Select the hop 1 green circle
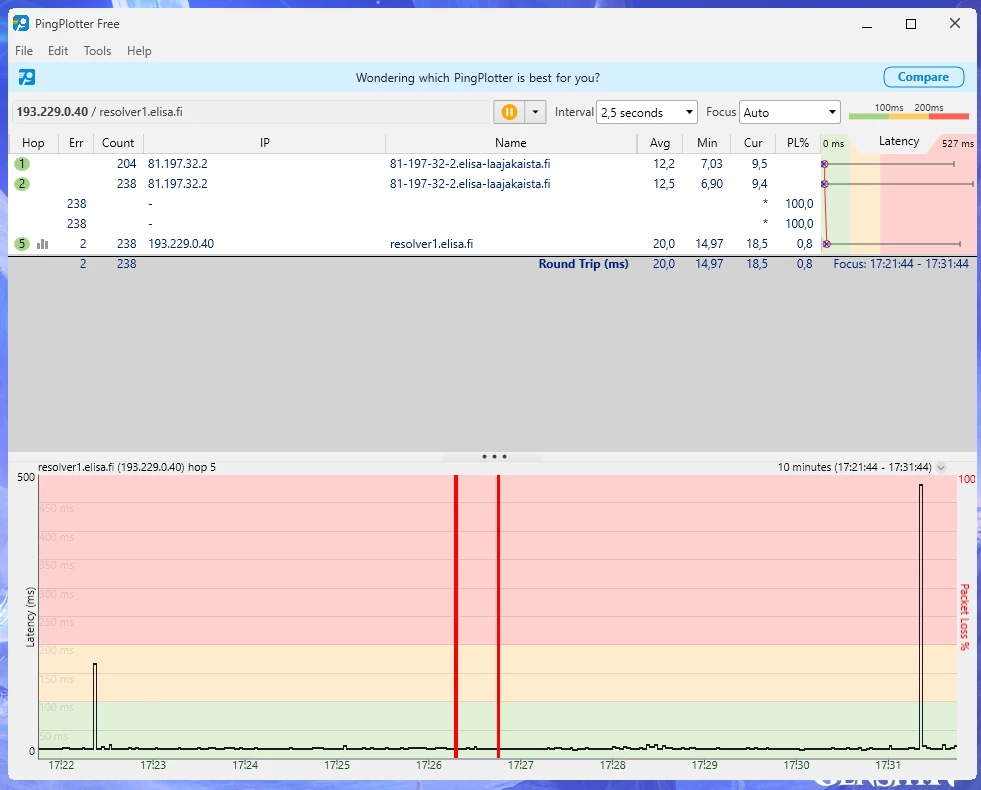 (22, 164)
